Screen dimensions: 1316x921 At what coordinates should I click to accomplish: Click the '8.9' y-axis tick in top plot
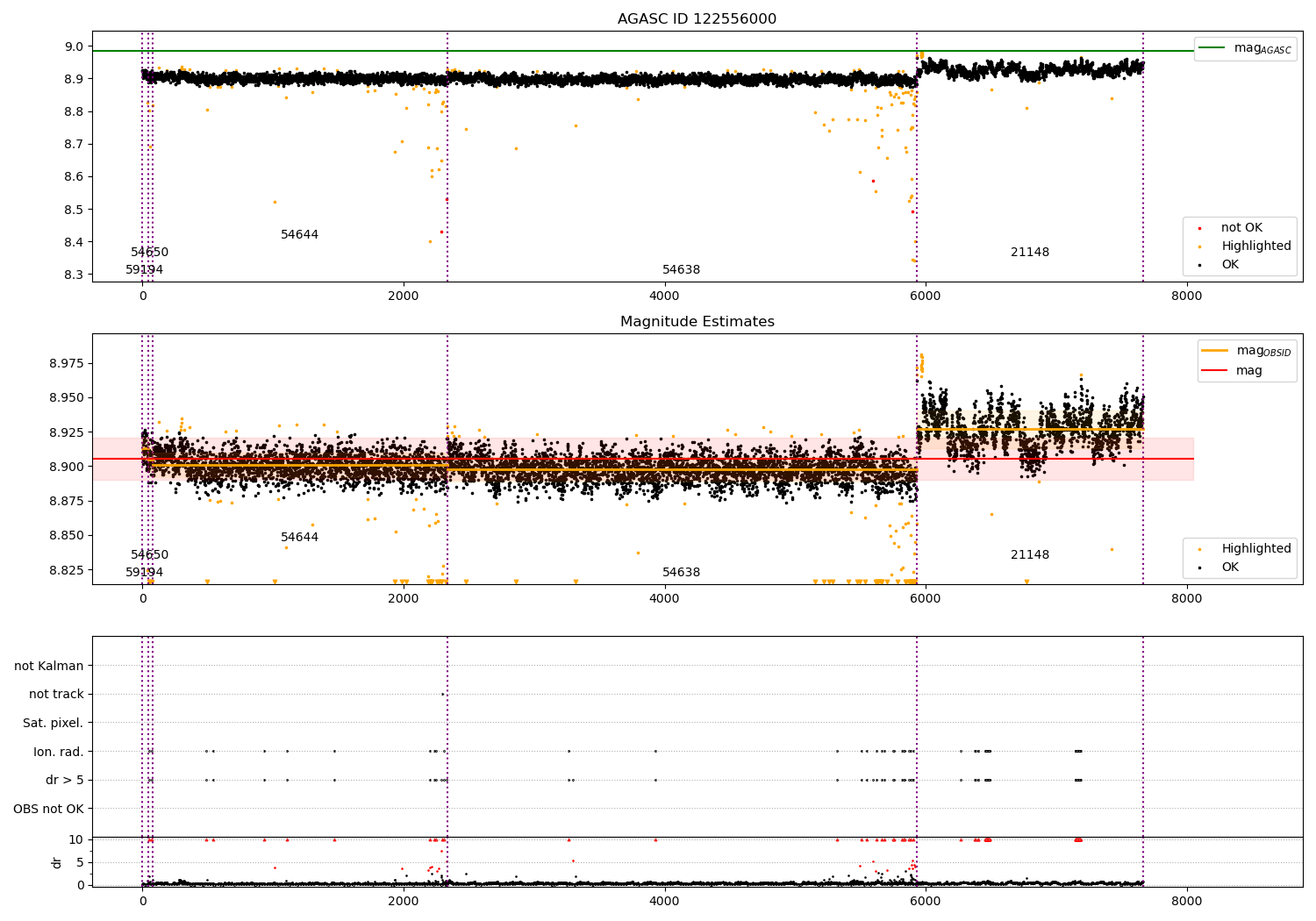(x=75, y=79)
